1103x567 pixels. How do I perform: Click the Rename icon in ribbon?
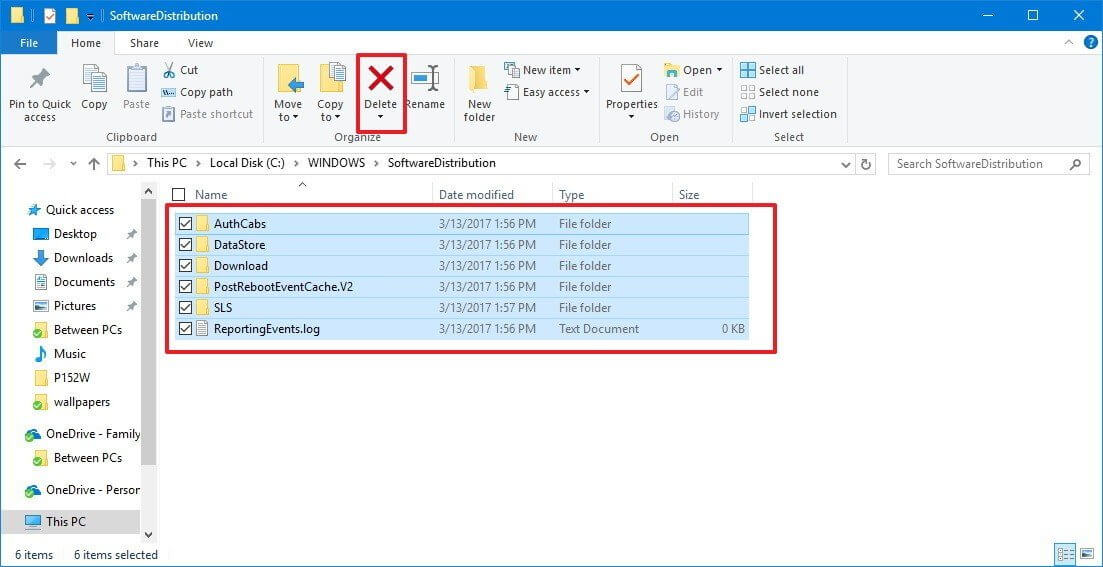(425, 80)
